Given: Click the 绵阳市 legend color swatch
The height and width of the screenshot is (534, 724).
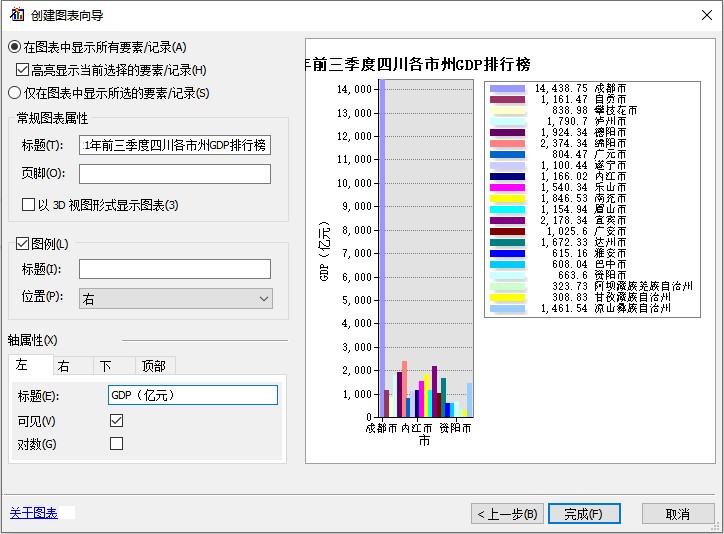Looking at the screenshot, I should tap(507, 144).
